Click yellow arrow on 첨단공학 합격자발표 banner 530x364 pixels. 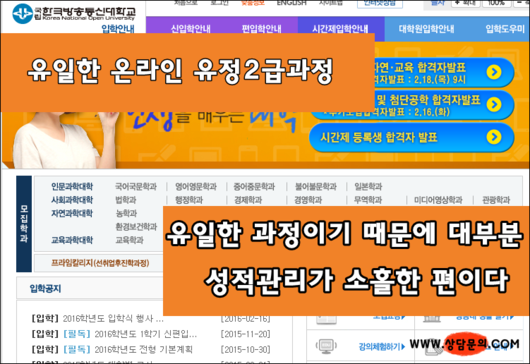(x=494, y=104)
